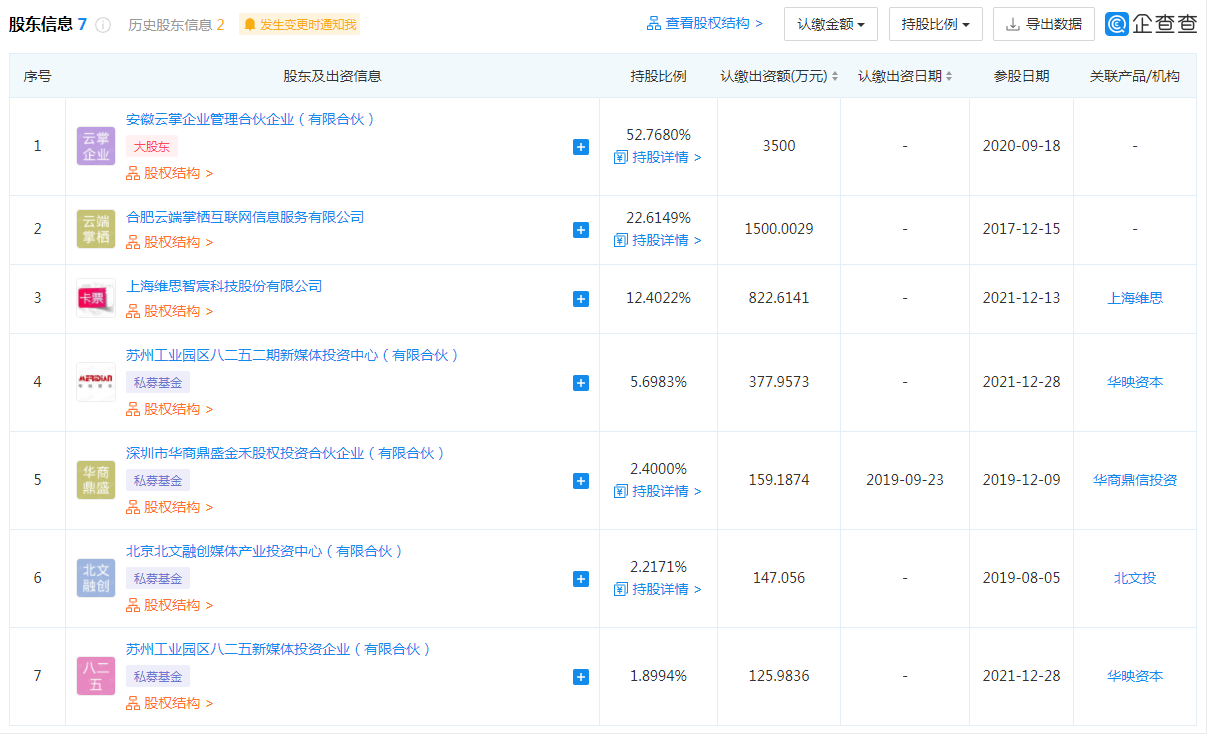This screenshot has height=734, width=1207.
Task: Click 股东及出资信息 column header
Action: 332,76
